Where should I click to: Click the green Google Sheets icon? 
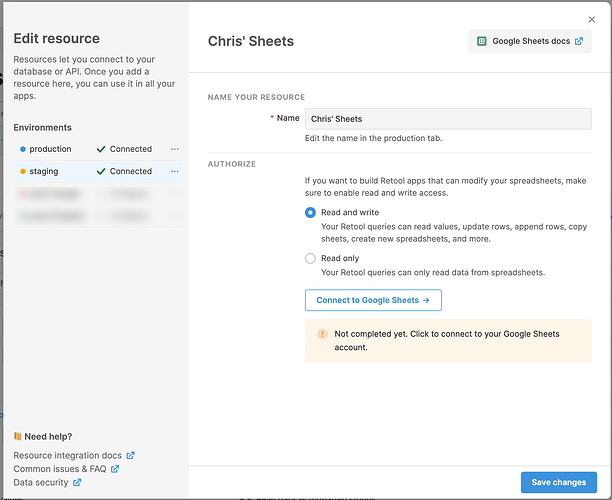click(x=482, y=41)
